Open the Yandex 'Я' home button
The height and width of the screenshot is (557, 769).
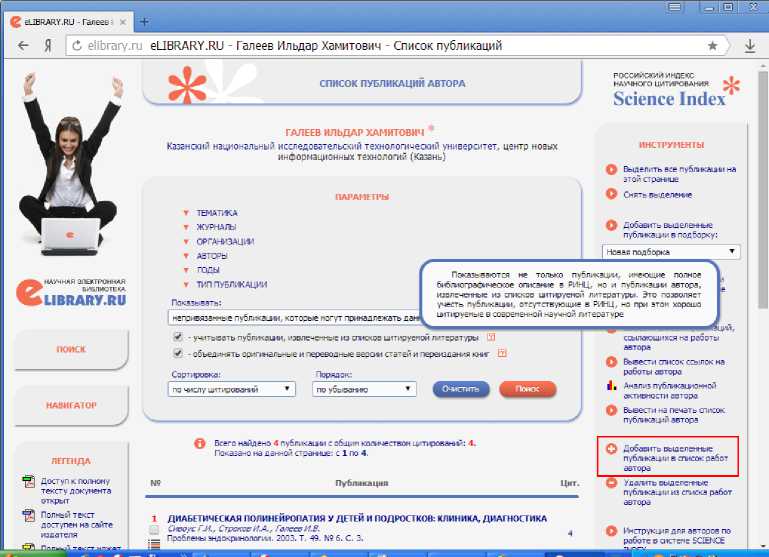pyautogui.click(x=48, y=46)
